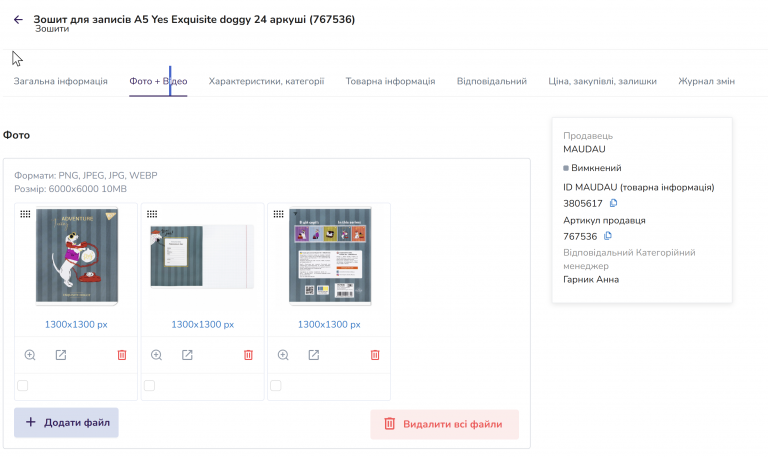Click Видалити всі файли button
This screenshot has width=768, height=458.
pos(445,424)
